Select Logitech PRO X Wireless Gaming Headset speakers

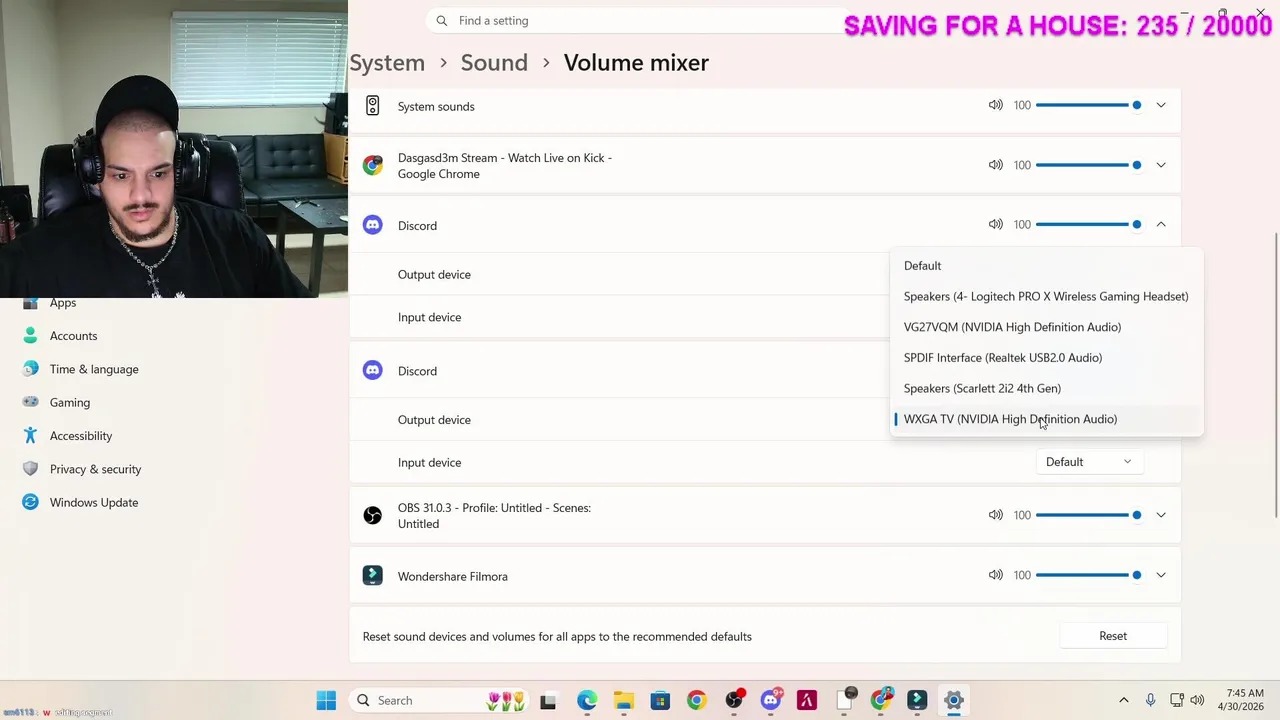pyautogui.click(x=1047, y=296)
